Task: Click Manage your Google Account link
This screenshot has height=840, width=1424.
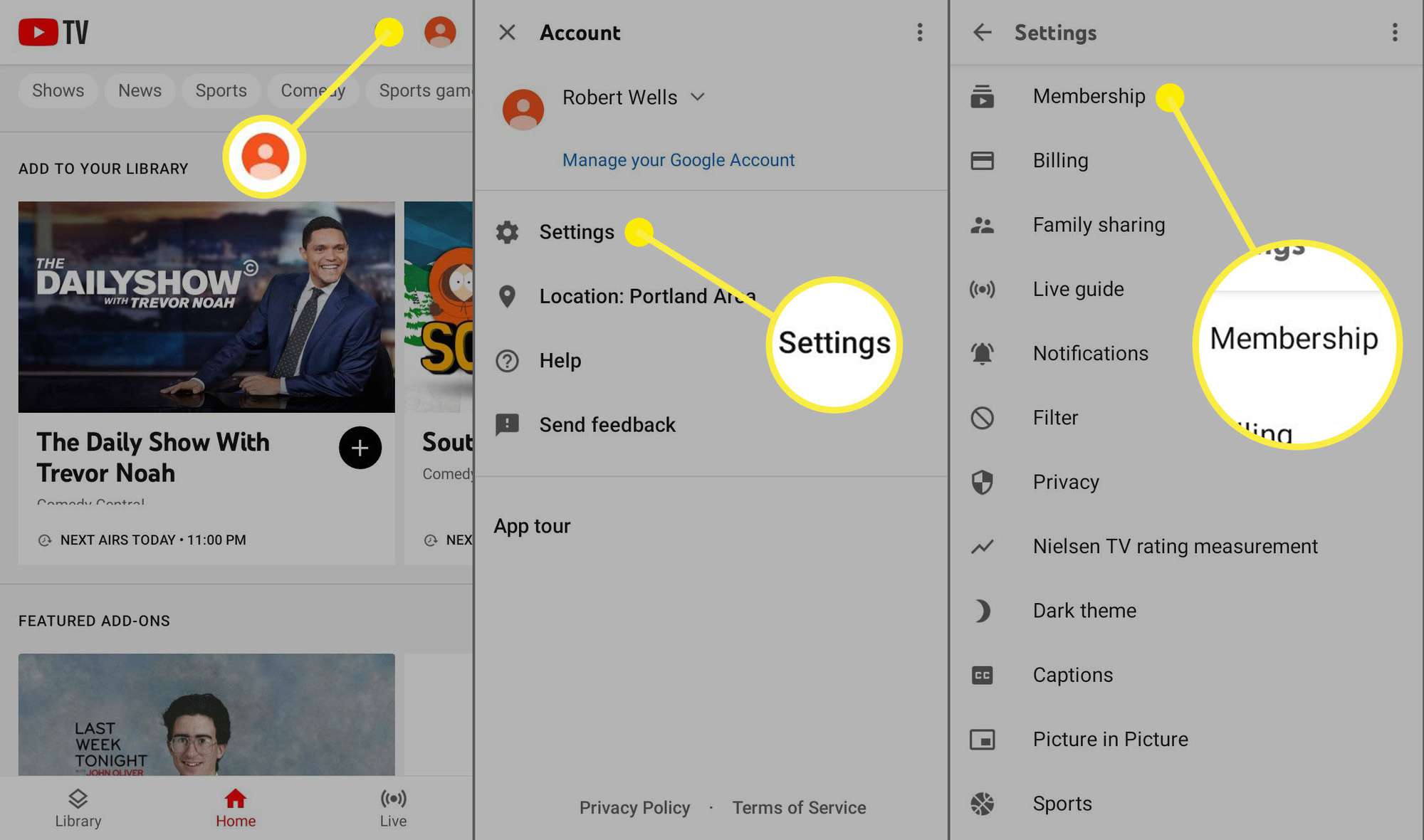Action: pyautogui.click(x=678, y=159)
